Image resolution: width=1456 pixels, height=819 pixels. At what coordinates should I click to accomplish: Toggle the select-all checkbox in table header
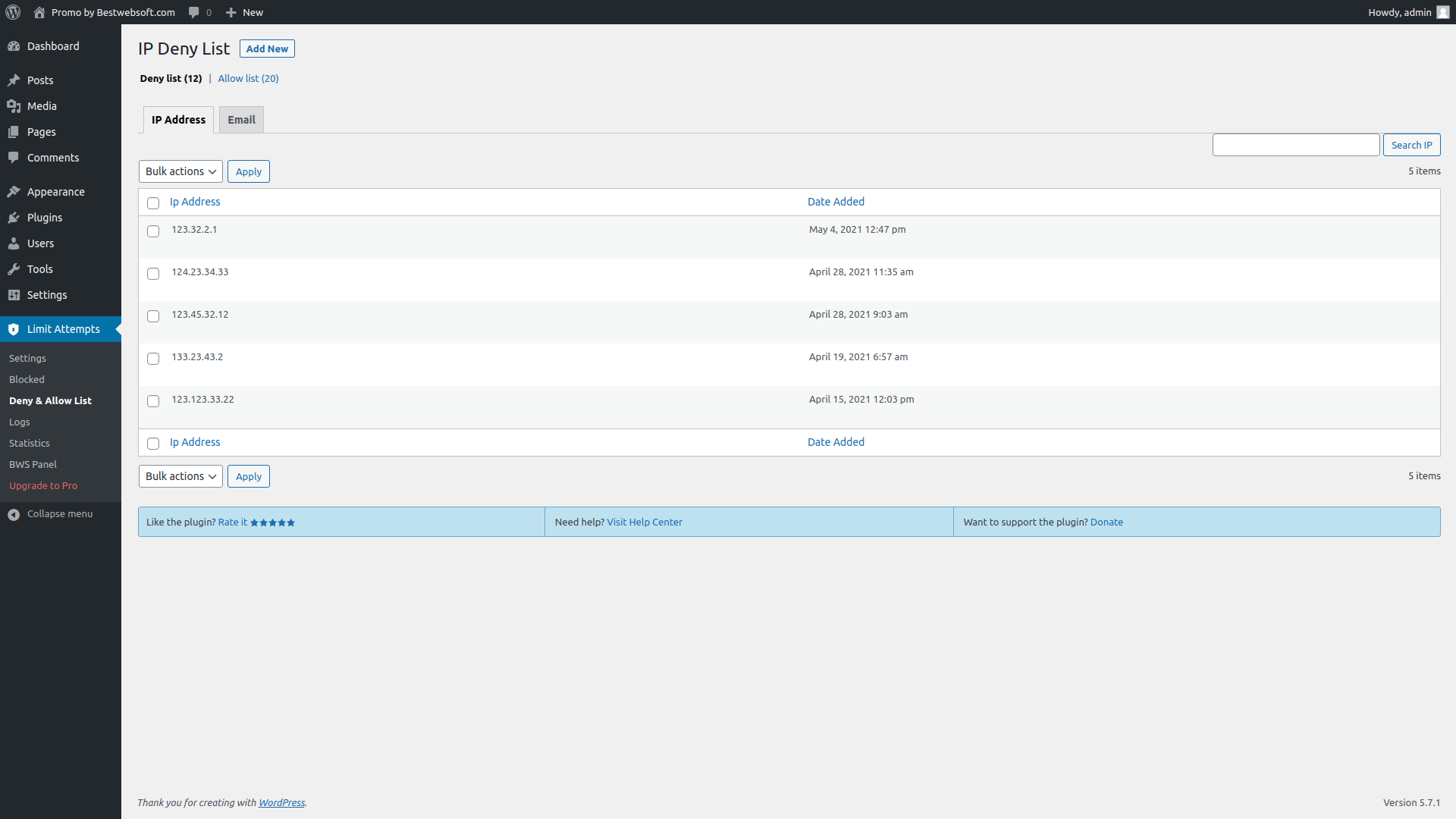(x=153, y=203)
